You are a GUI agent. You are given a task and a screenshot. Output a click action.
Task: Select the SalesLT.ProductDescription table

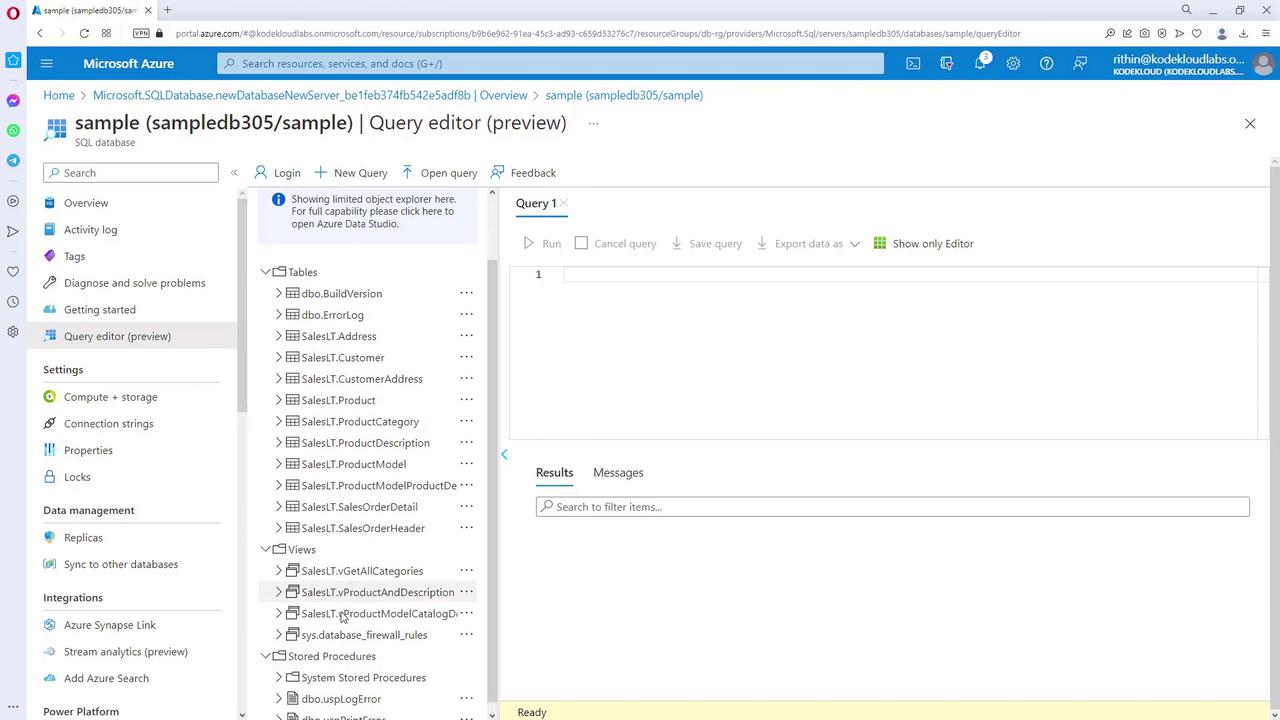tap(366, 443)
